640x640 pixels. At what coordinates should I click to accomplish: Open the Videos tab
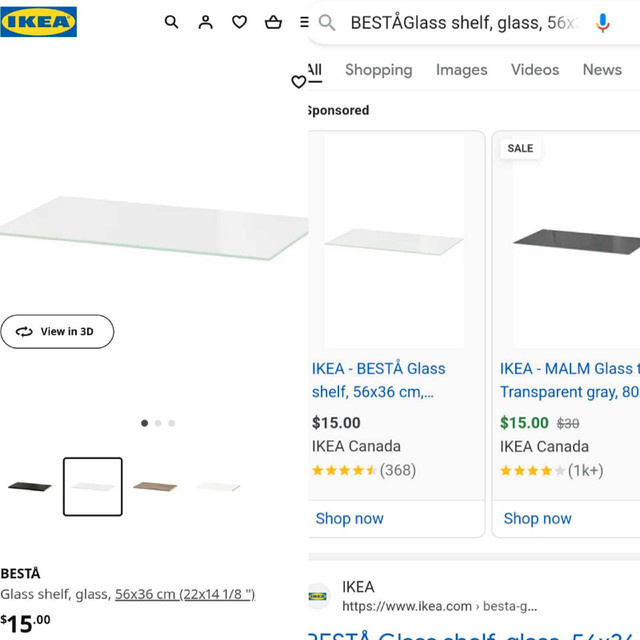[x=535, y=69]
